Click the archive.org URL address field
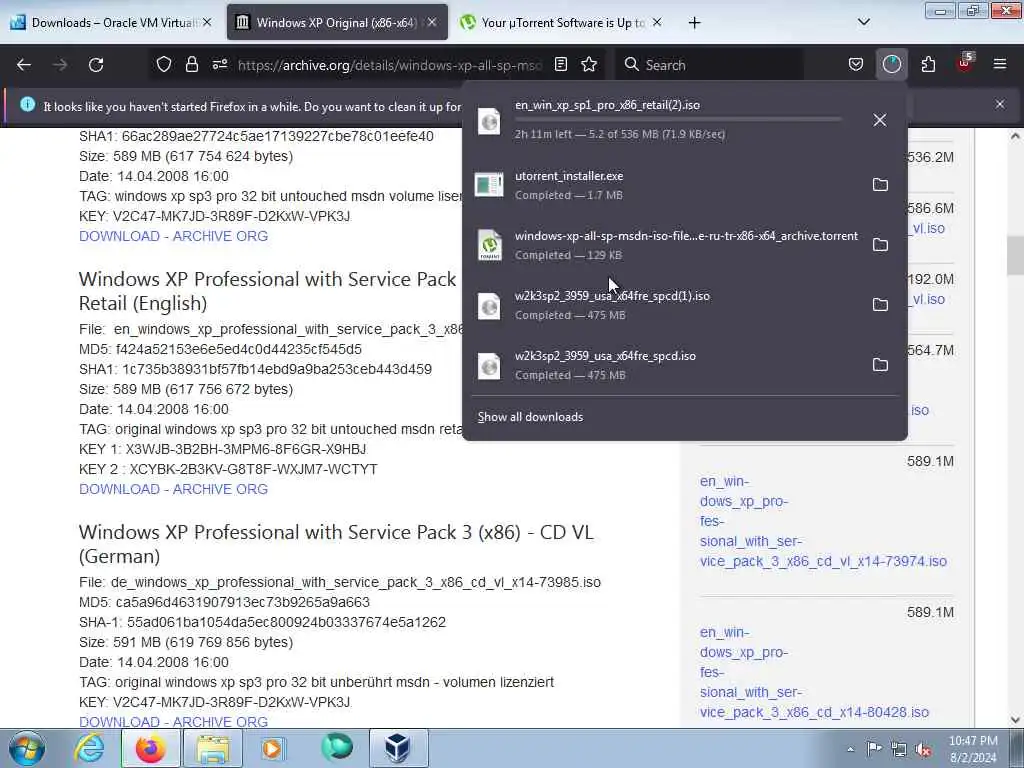The image size is (1024, 768). [390, 65]
